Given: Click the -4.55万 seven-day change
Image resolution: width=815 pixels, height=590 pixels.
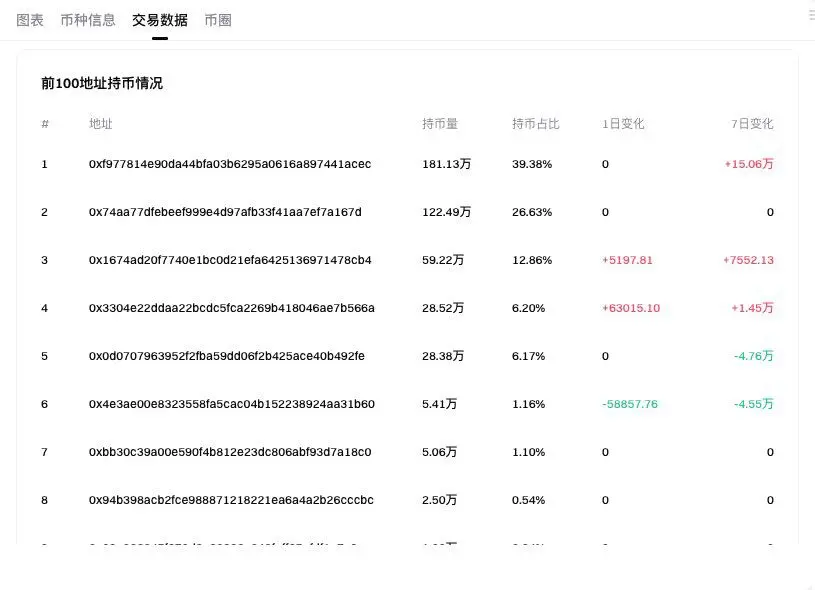Looking at the screenshot, I should (x=754, y=404).
